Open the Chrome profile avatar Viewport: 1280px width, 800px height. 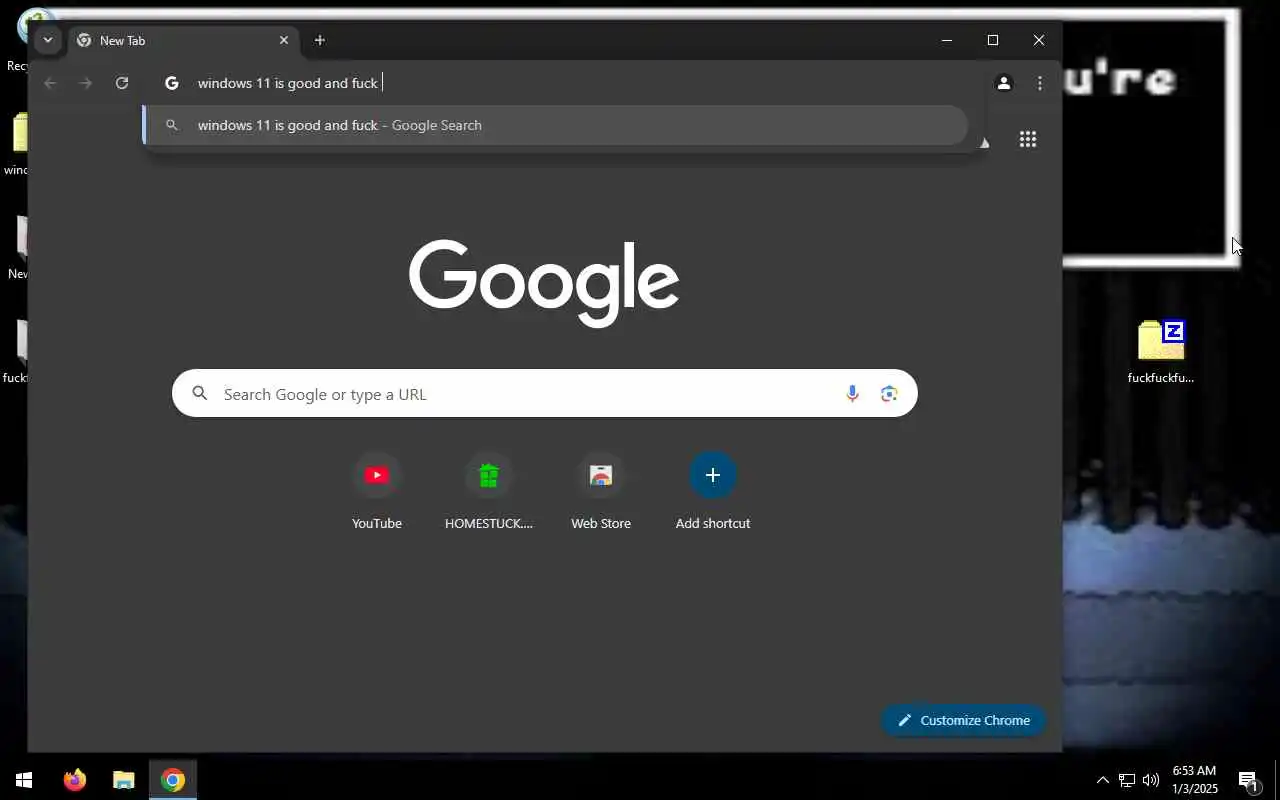pos(1004,83)
